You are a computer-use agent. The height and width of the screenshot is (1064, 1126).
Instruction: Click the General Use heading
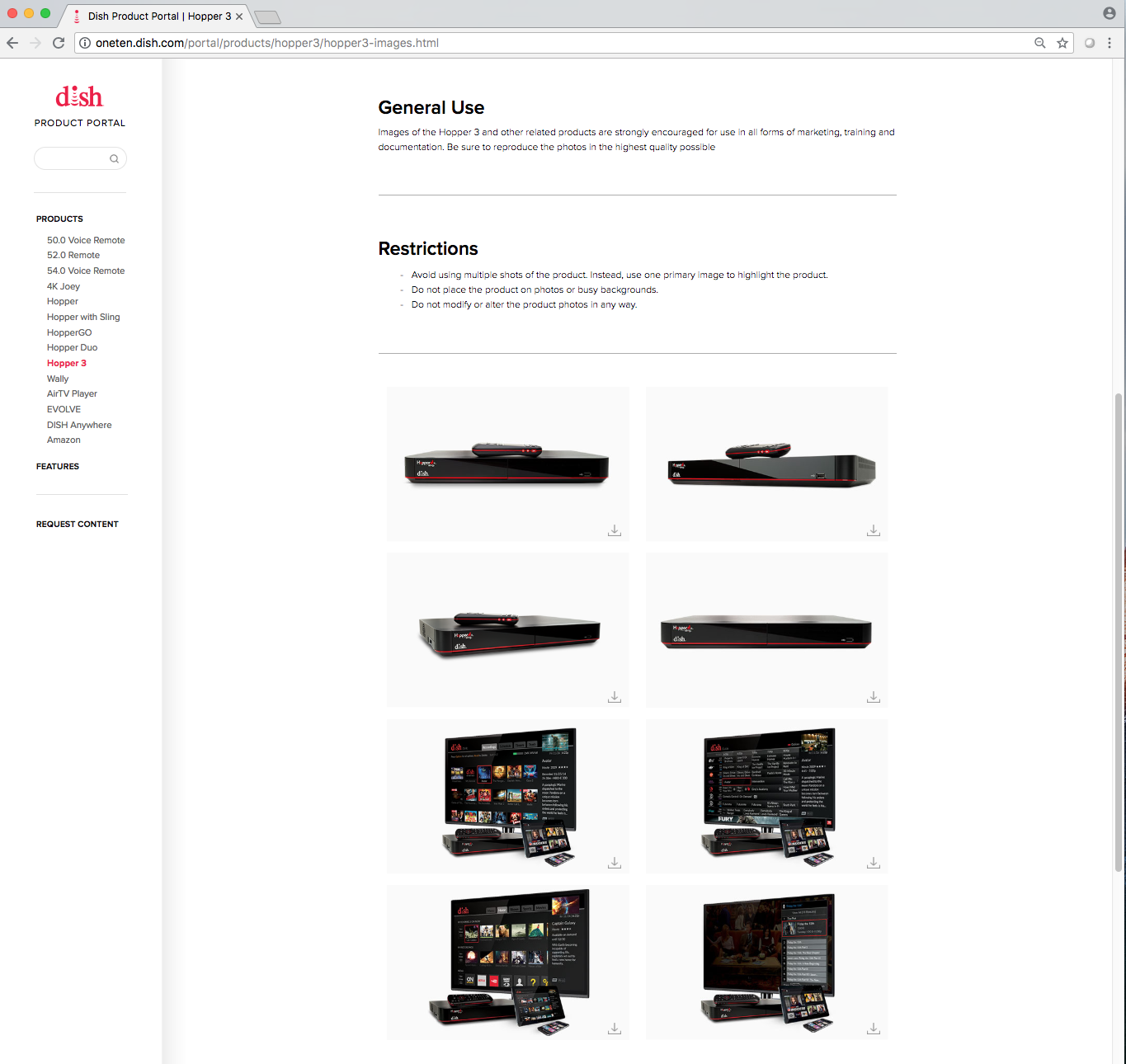tap(431, 107)
